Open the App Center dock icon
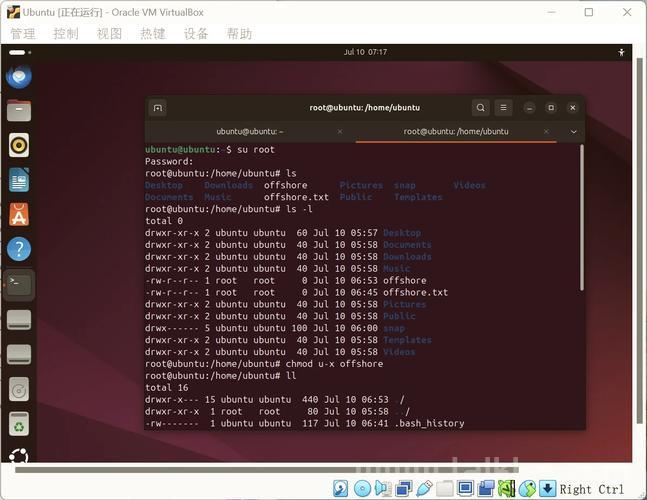This screenshot has height=500, width=647. (x=19, y=215)
